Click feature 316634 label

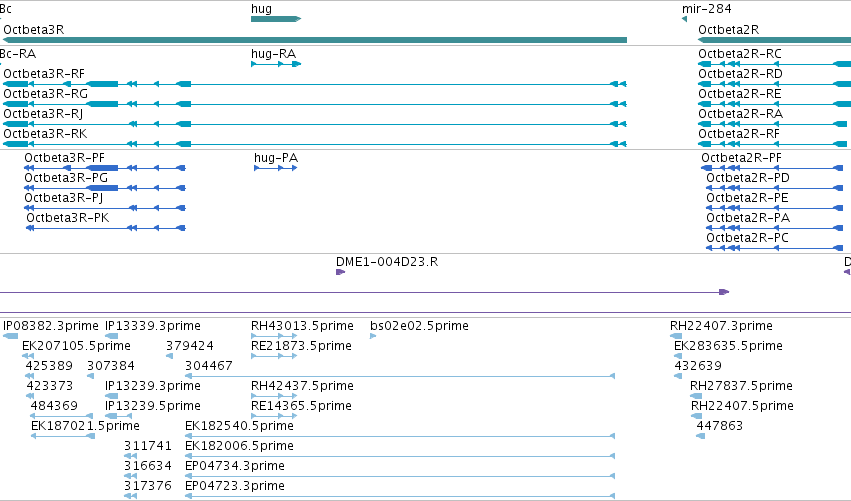point(148,466)
